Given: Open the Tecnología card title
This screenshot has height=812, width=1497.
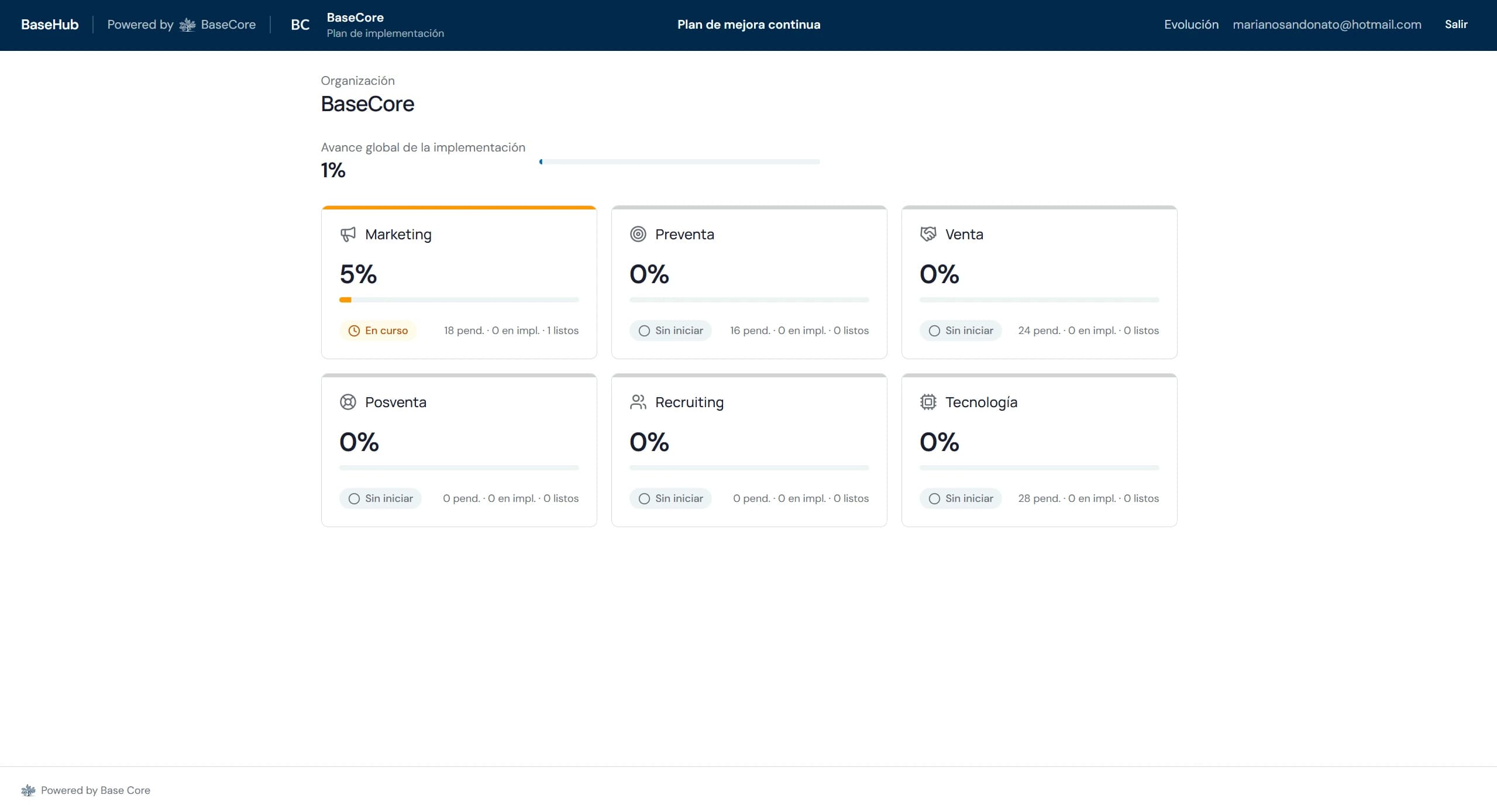Looking at the screenshot, I should click(981, 402).
